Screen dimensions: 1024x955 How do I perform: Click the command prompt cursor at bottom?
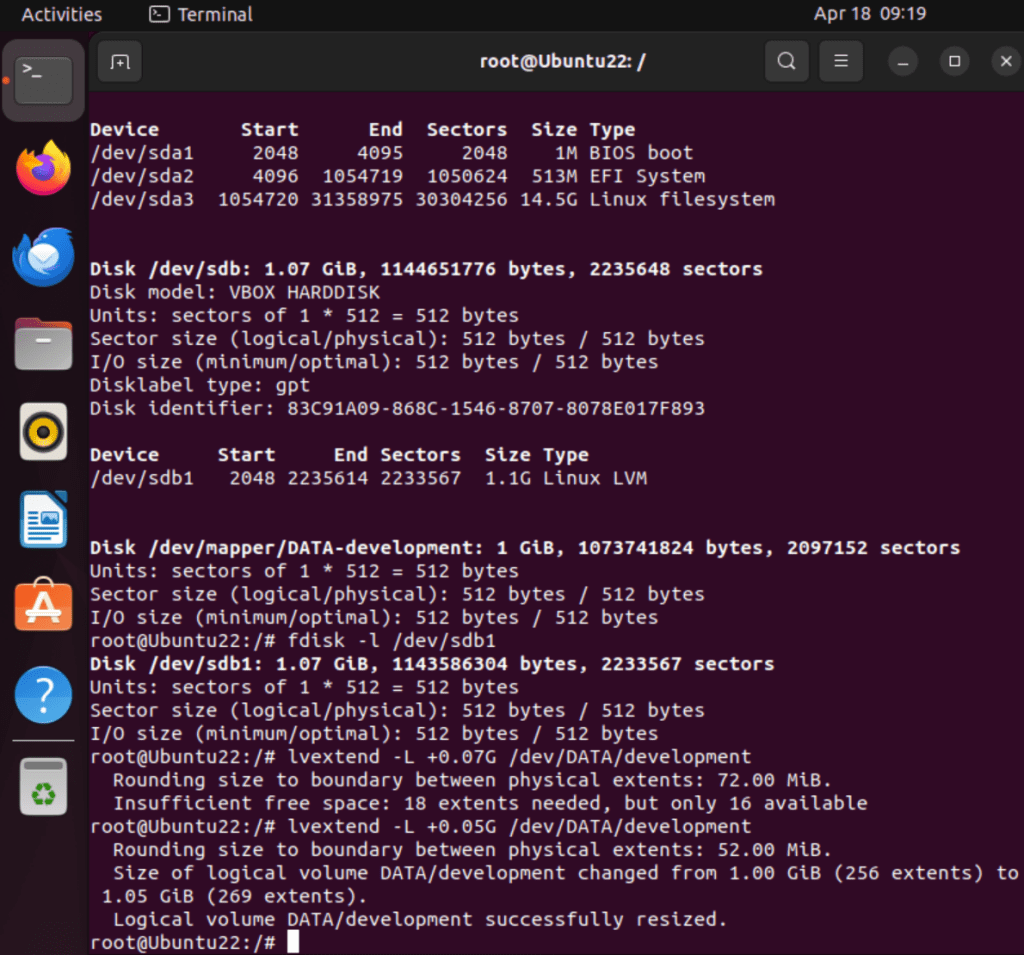(293, 942)
